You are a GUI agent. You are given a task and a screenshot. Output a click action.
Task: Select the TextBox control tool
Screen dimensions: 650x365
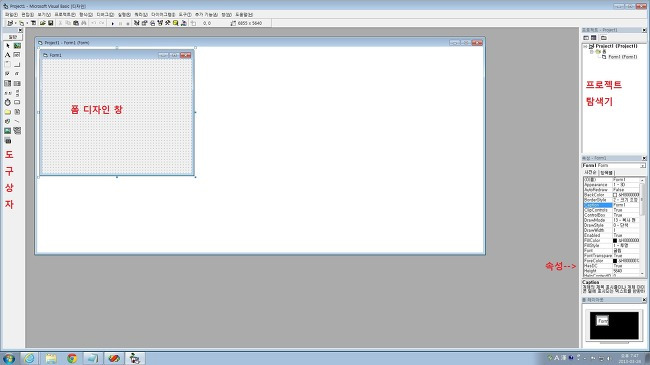17,55
